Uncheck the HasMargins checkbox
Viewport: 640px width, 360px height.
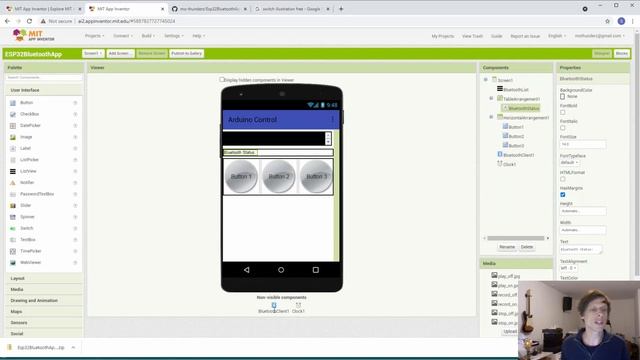pyautogui.click(x=563, y=195)
